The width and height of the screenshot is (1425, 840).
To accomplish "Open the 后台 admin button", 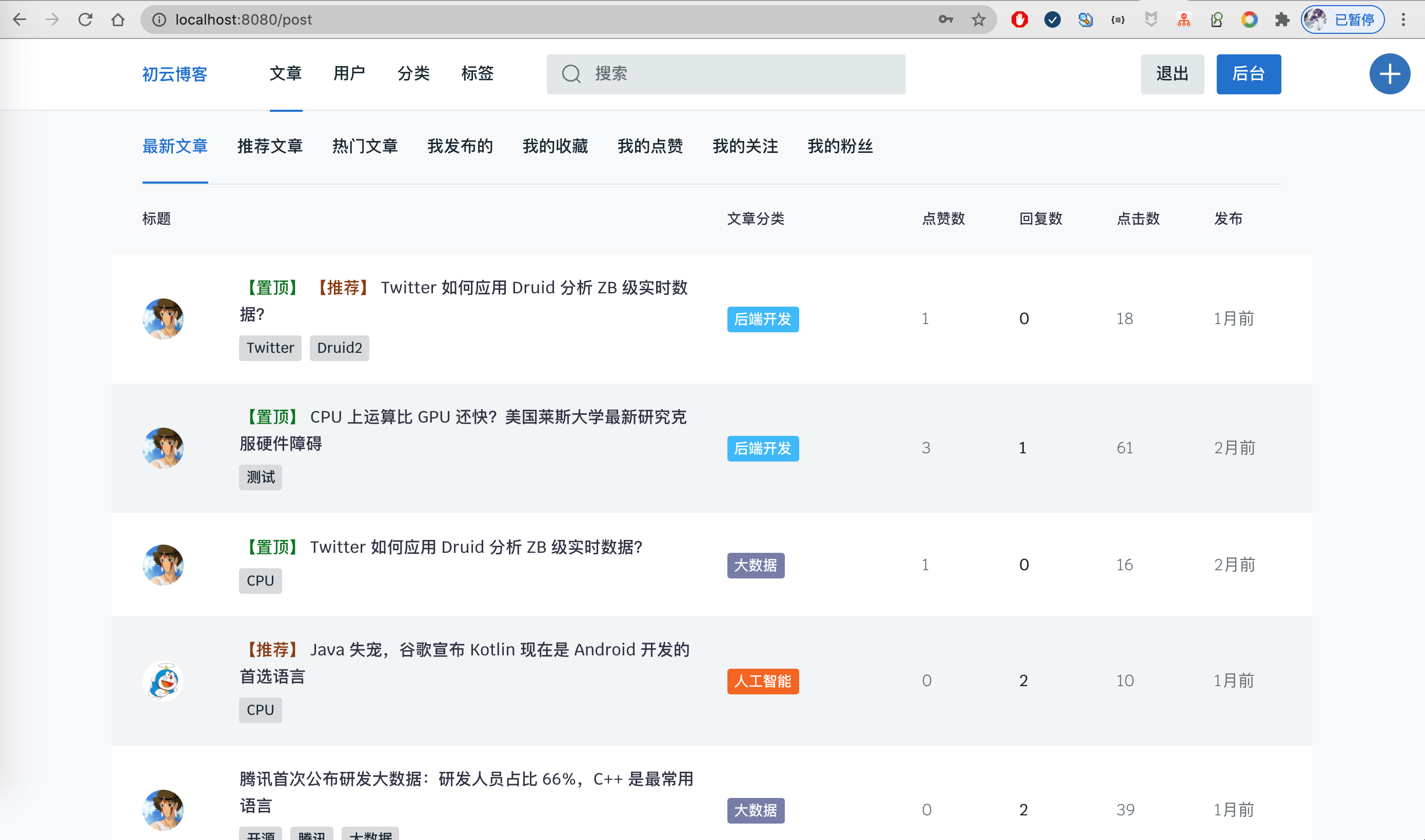I will pyautogui.click(x=1249, y=74).
